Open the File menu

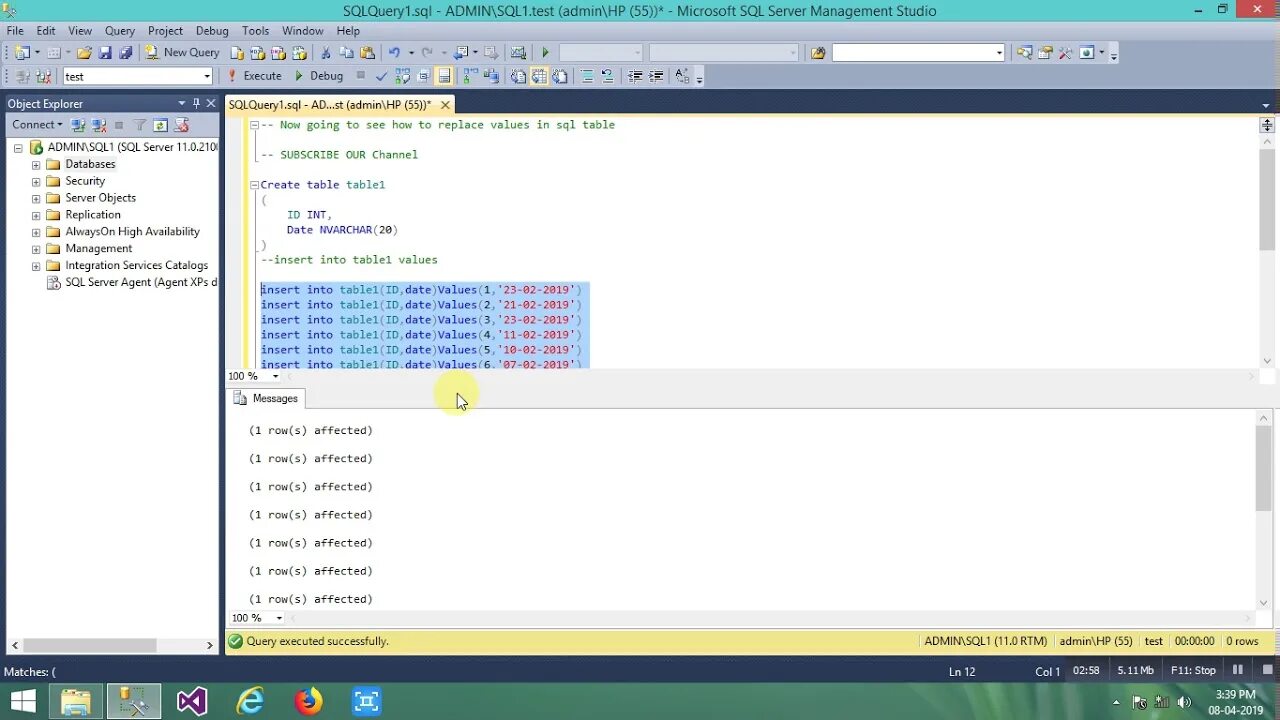coord(15,30)
